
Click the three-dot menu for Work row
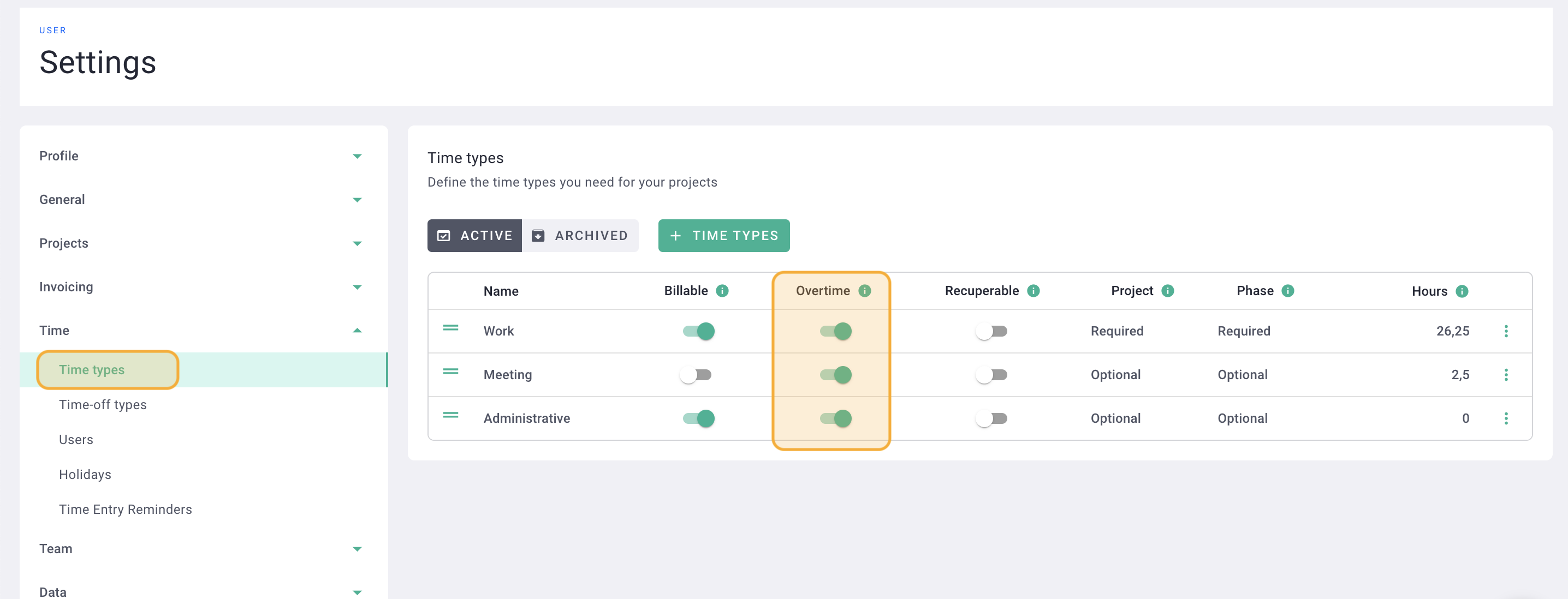1509,331
